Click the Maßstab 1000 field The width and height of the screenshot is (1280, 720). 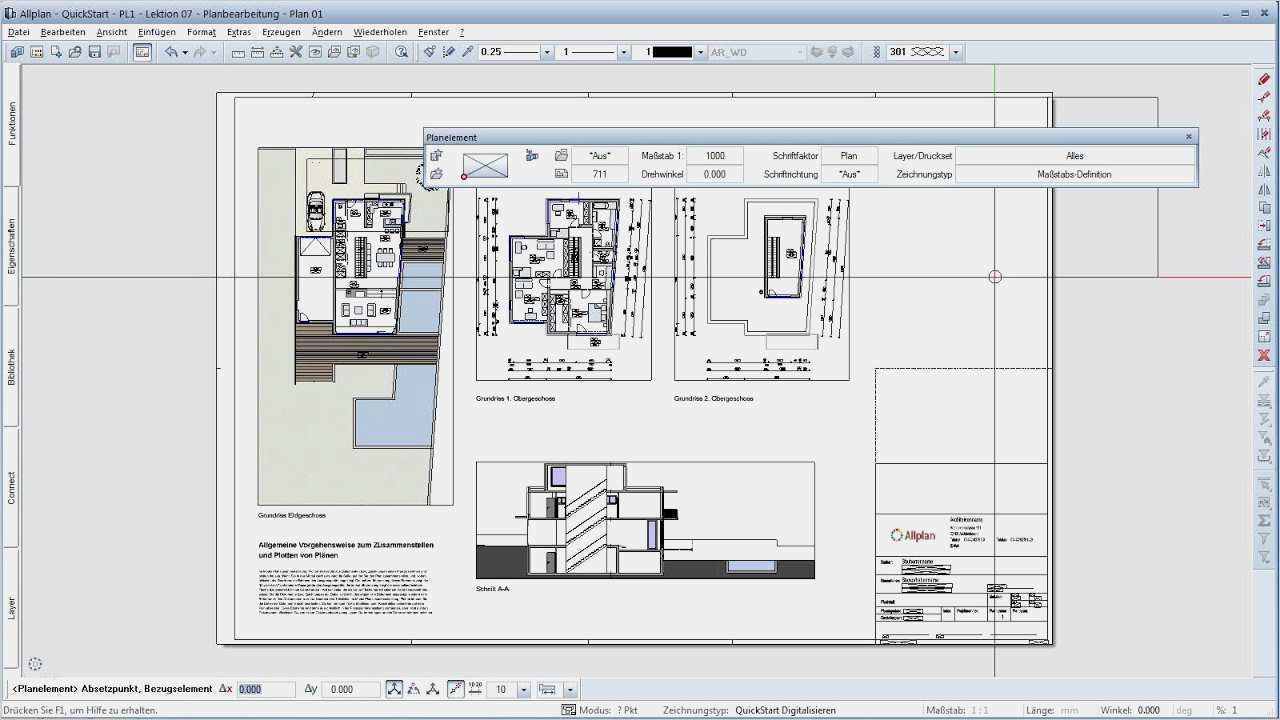pyautogui.click(x=715, y=156)
